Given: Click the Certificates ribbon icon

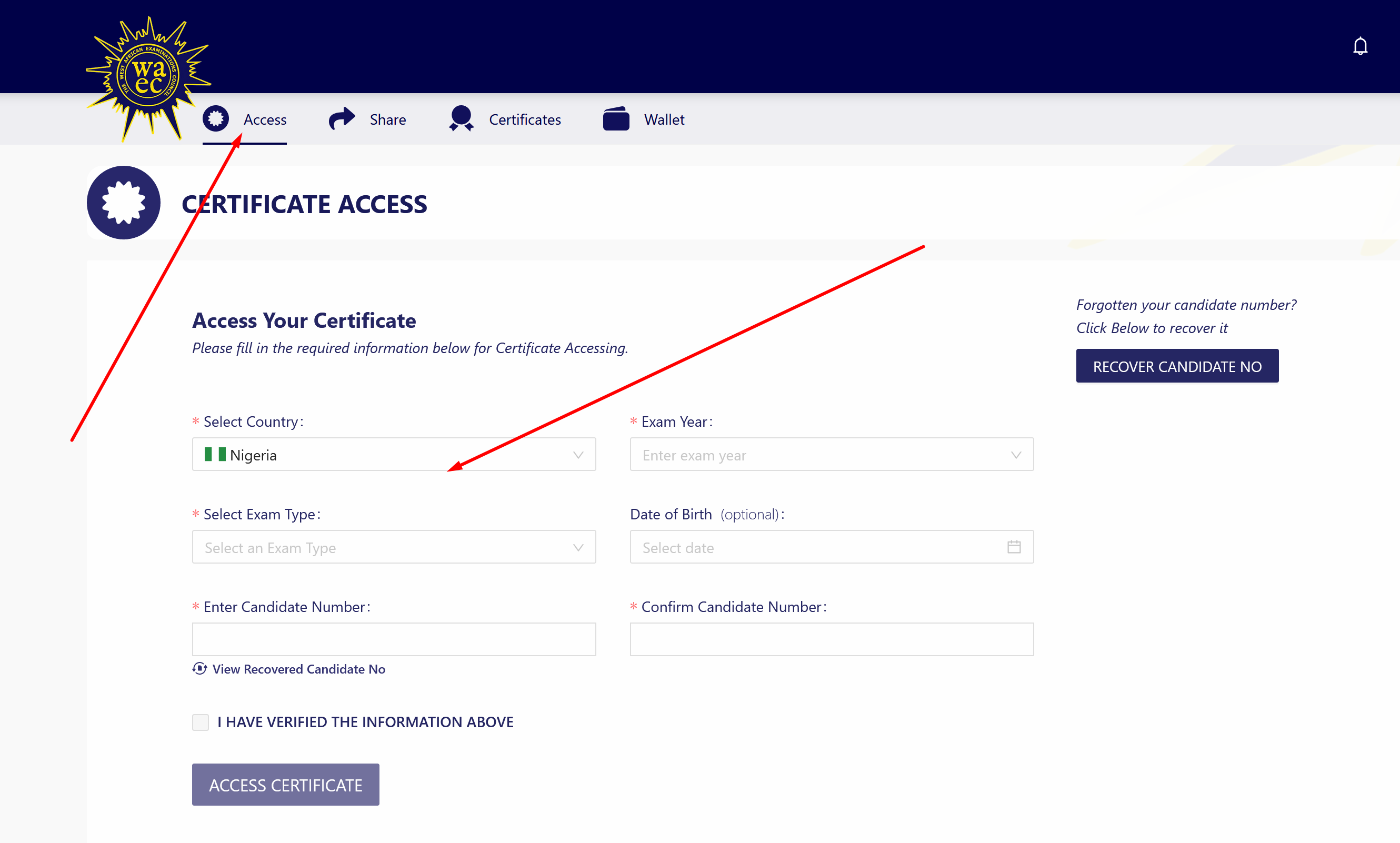Looking at the screenshot, I should (461, 119).
